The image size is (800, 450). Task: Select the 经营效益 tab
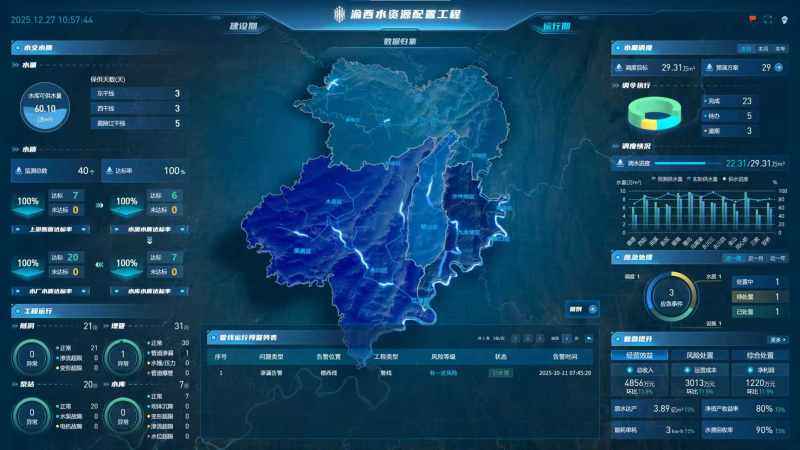point(639,354)
